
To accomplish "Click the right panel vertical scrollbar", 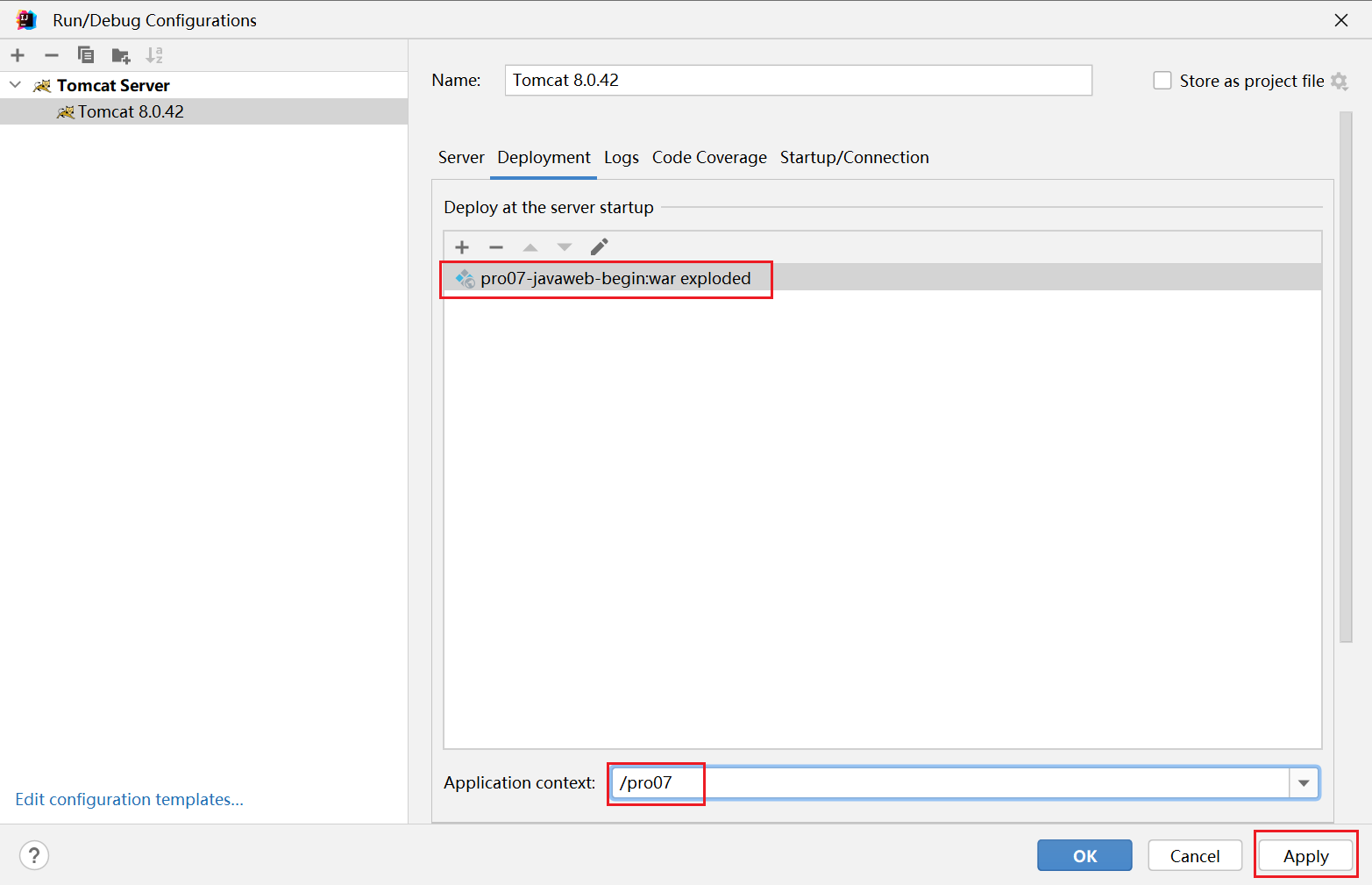I will pos(1346,377).
